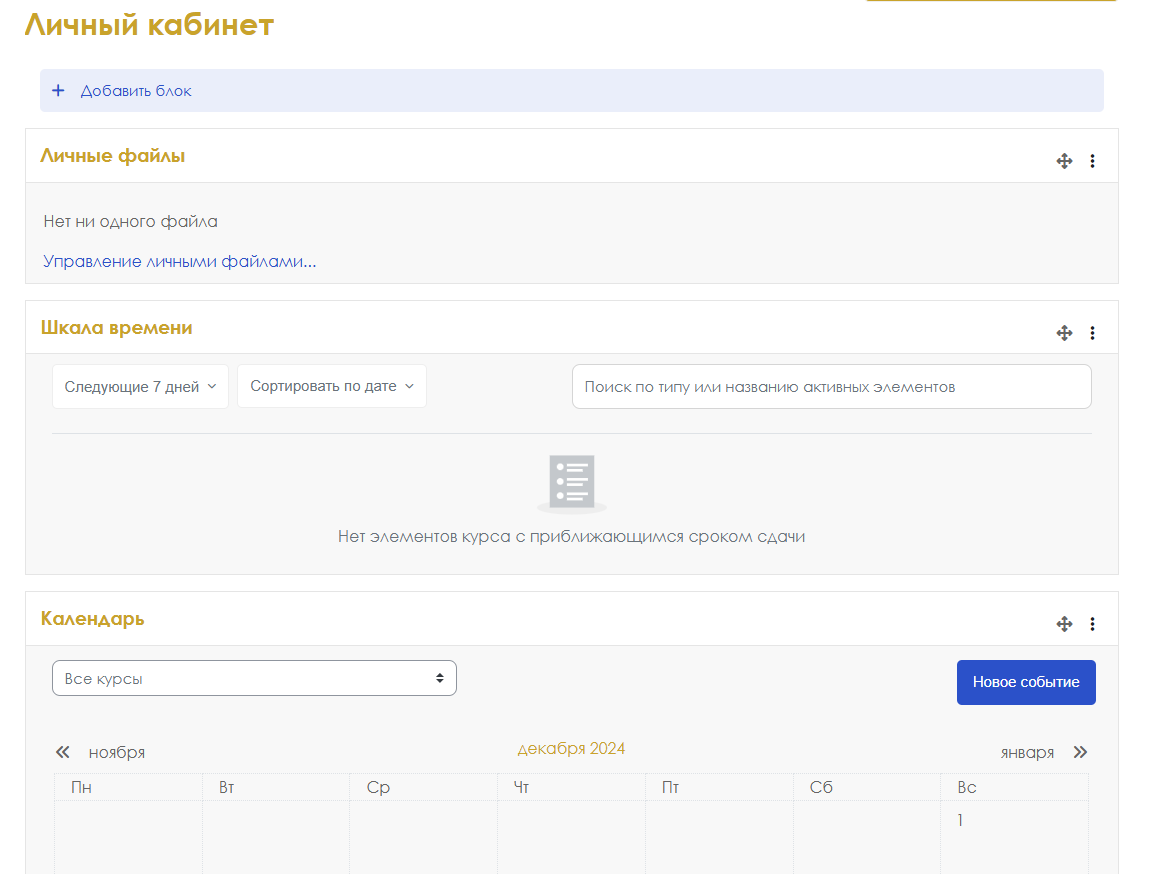This screenshot has height=874, width=1149.
Task: Open Управление личными файлами link
Action: tap(180, 262)
